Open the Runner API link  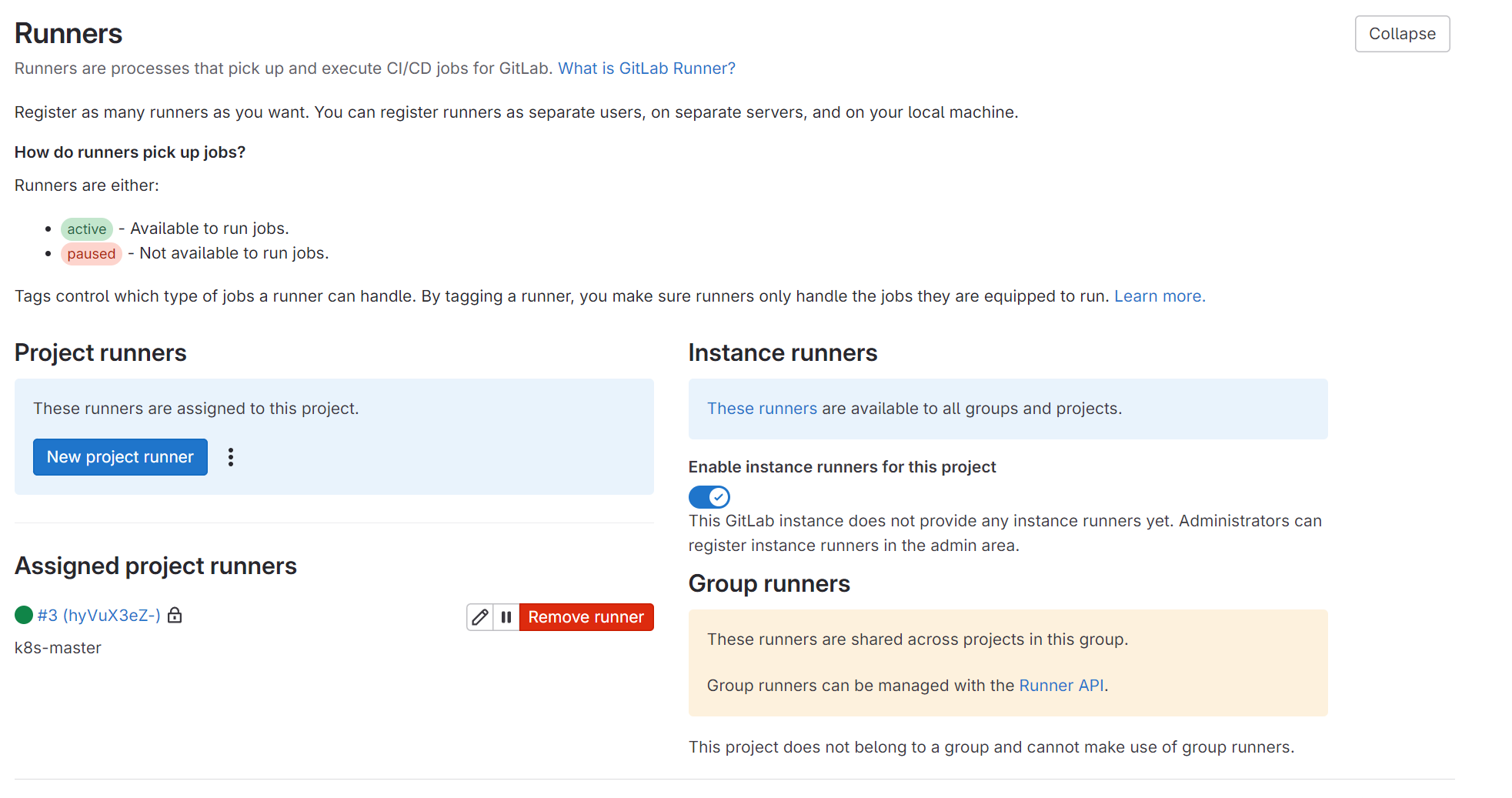pos(1061,686)
